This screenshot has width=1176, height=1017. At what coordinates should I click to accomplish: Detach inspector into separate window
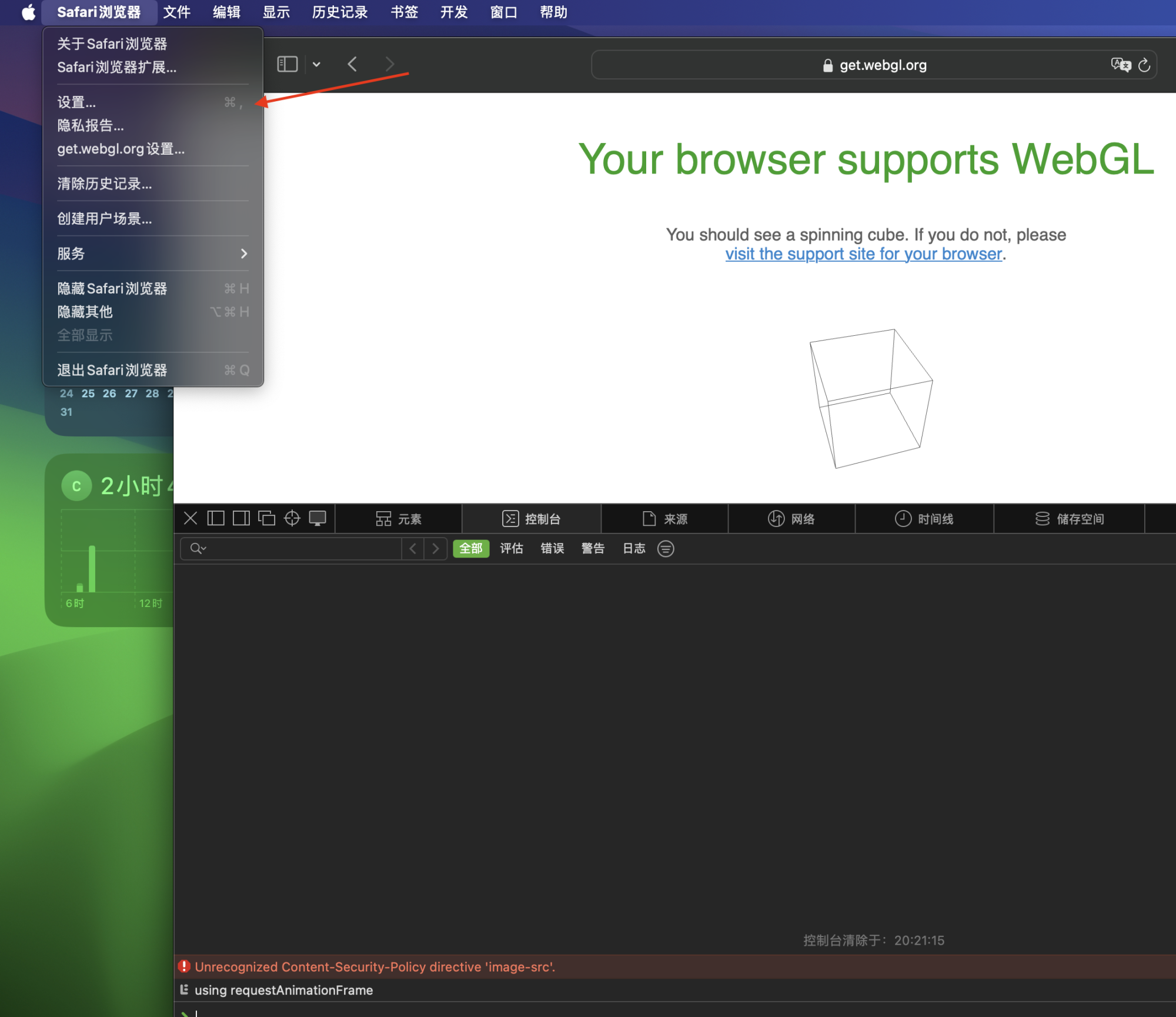(x=266, y=518)
